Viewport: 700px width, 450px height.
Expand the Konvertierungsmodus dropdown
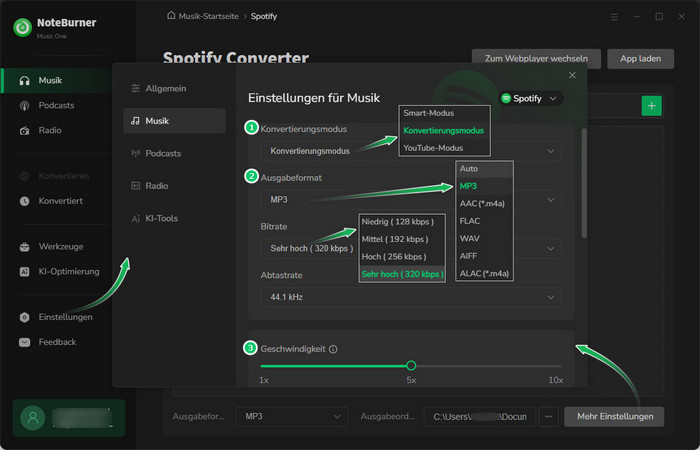tap(411, 151)
